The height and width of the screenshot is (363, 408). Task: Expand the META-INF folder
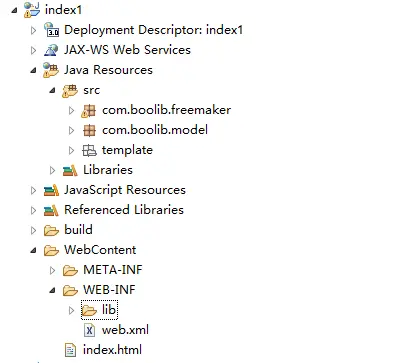[52, 270]
